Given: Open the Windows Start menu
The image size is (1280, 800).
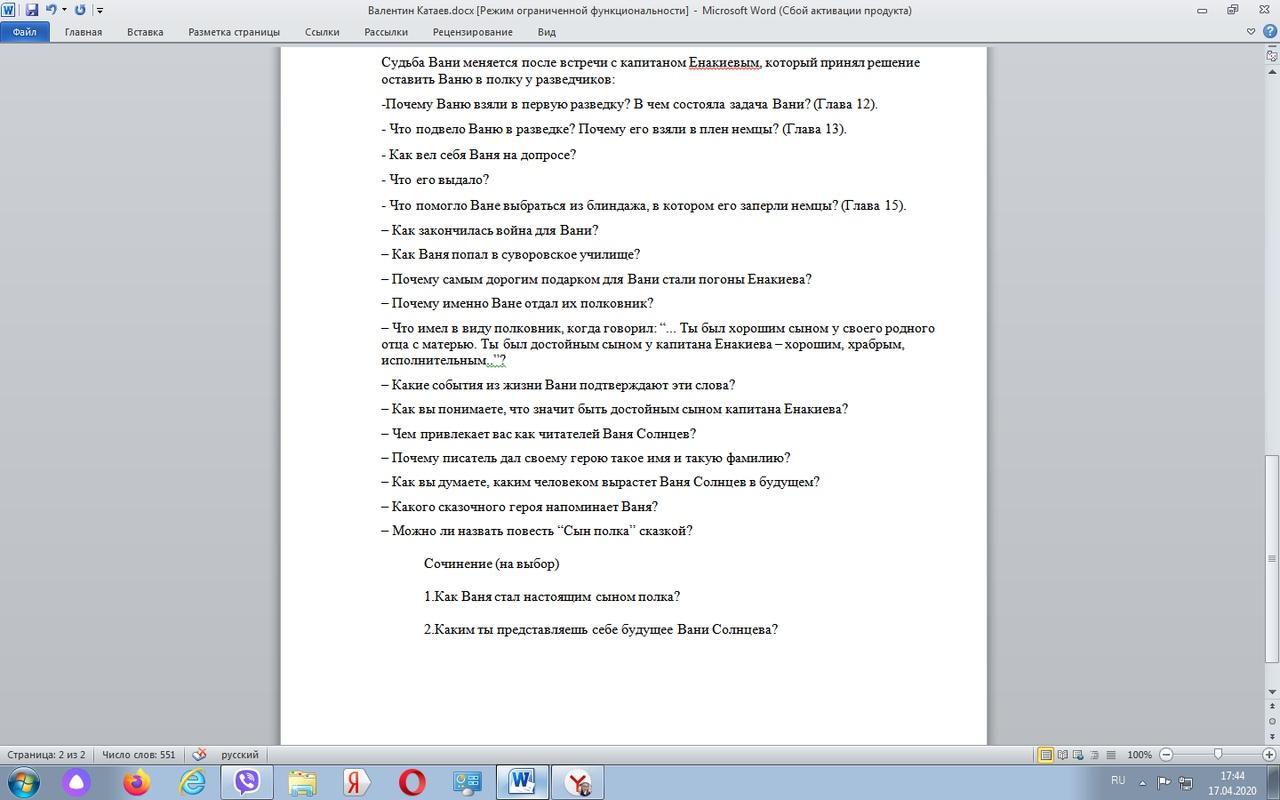Looking at the screenshot, I should (x=23, y=782).
